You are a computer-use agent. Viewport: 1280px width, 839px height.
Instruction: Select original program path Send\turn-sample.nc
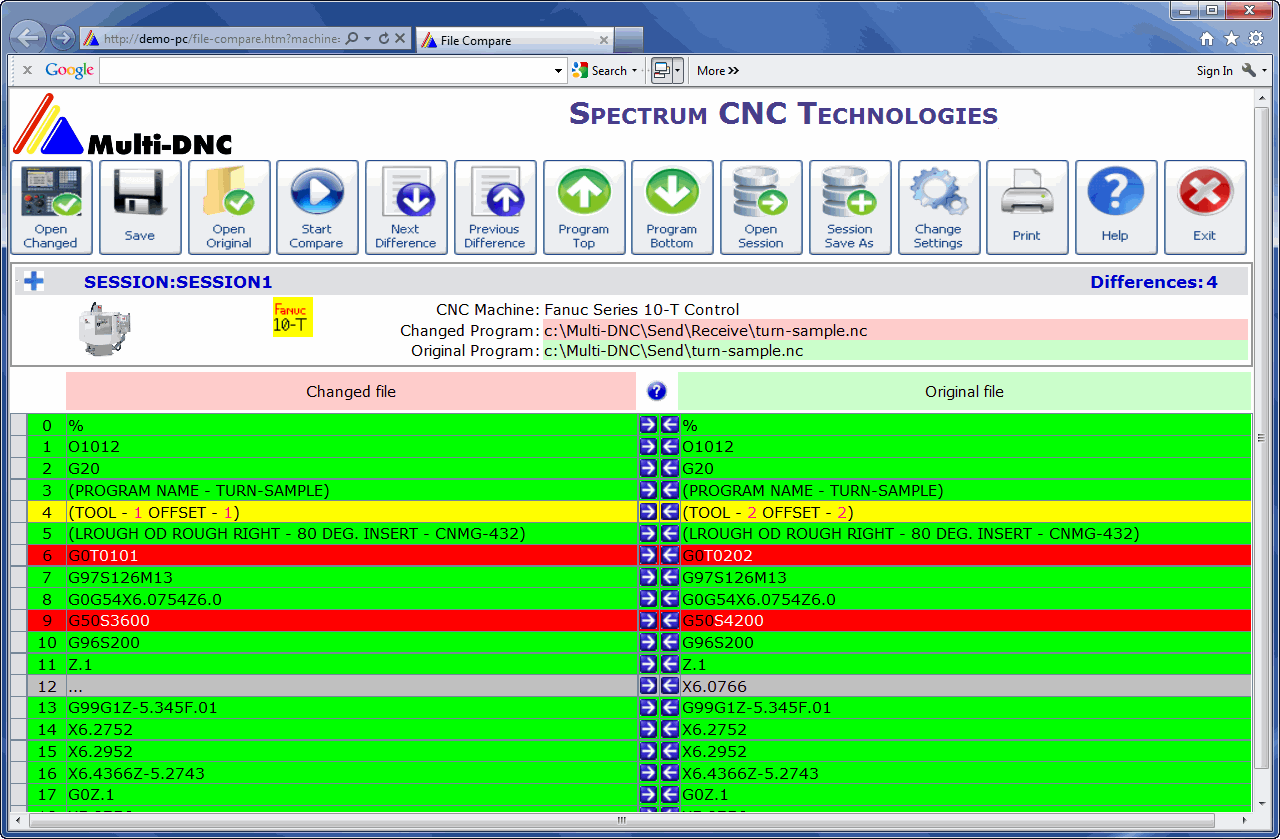click(x=674, y=351)
